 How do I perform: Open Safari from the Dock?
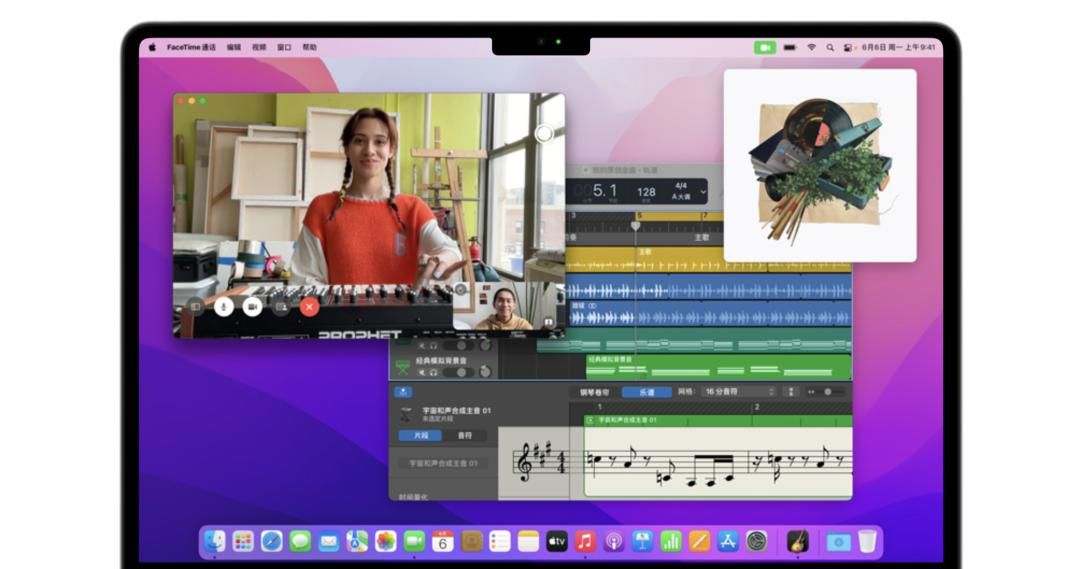pos(271,541)
